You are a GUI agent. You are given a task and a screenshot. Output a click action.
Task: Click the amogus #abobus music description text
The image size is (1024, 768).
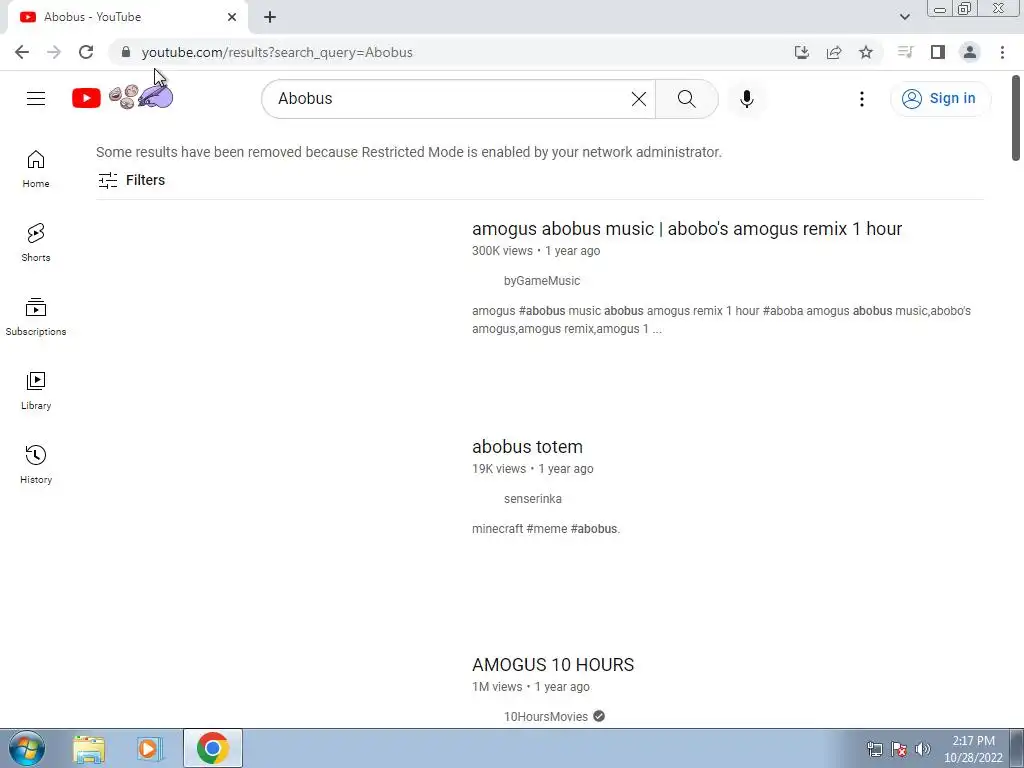[x=721, y=320]
